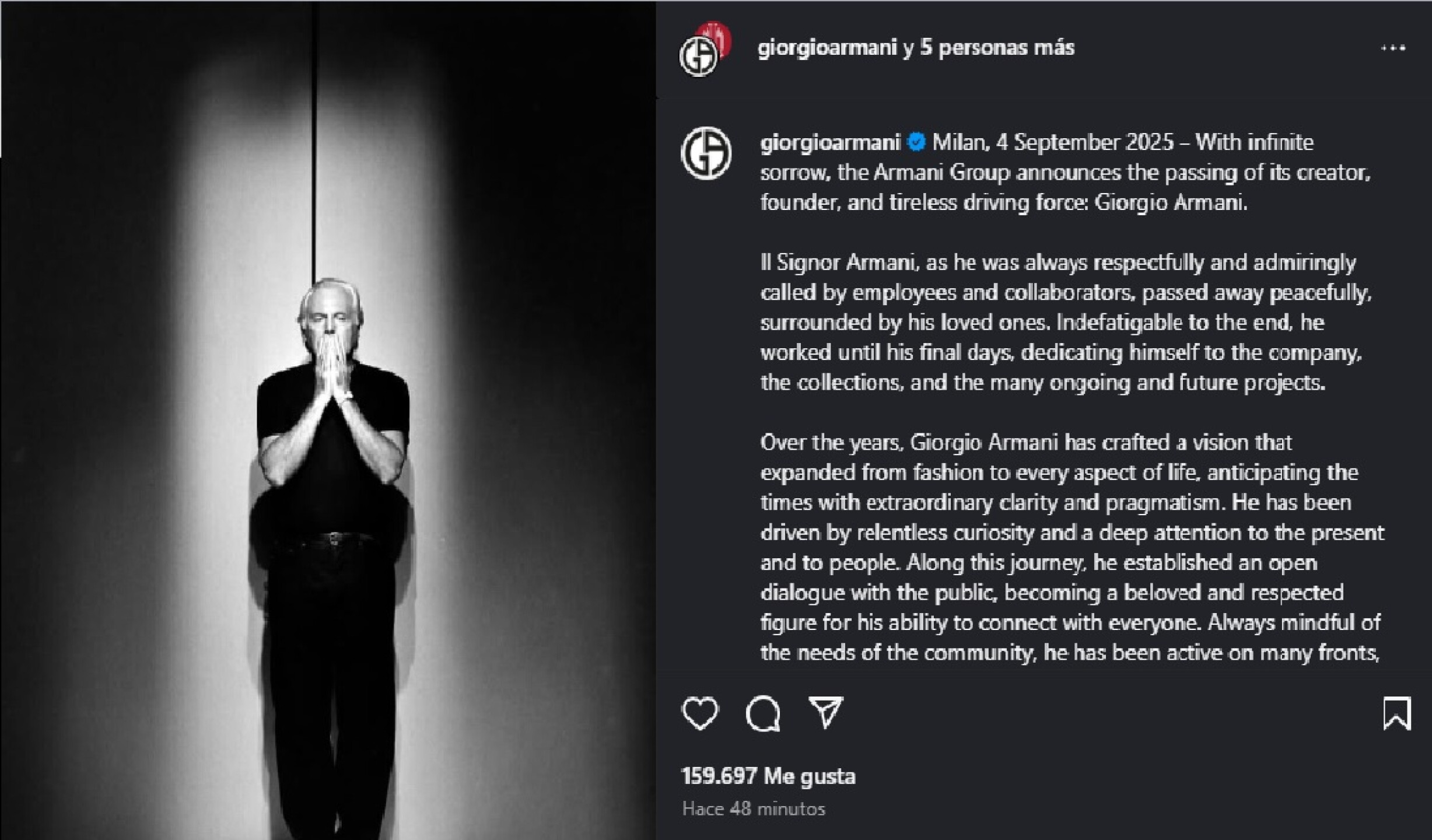The height and width of the screenshot is (840, 1432).
Task: Click the GA logo avatar in the post header
Action: point(698,57)
